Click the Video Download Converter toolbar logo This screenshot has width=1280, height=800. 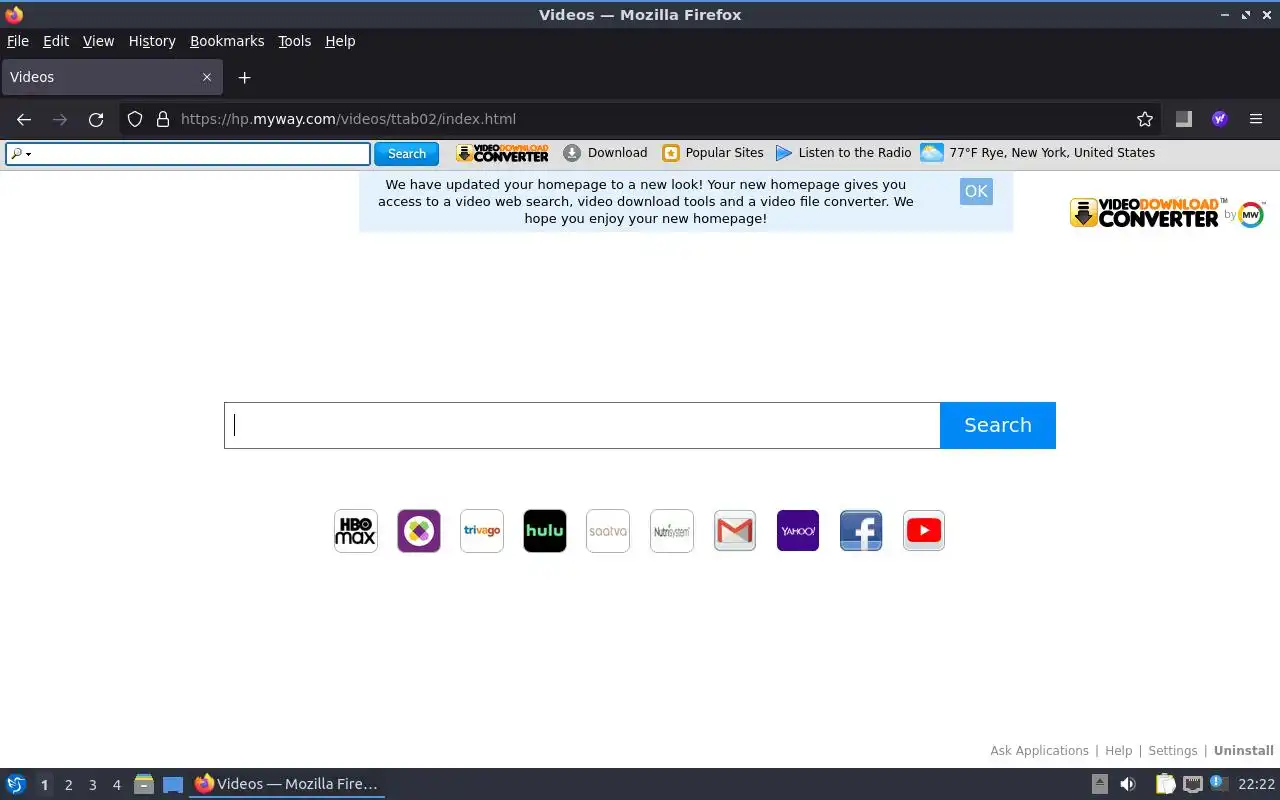tap(502, 153)
